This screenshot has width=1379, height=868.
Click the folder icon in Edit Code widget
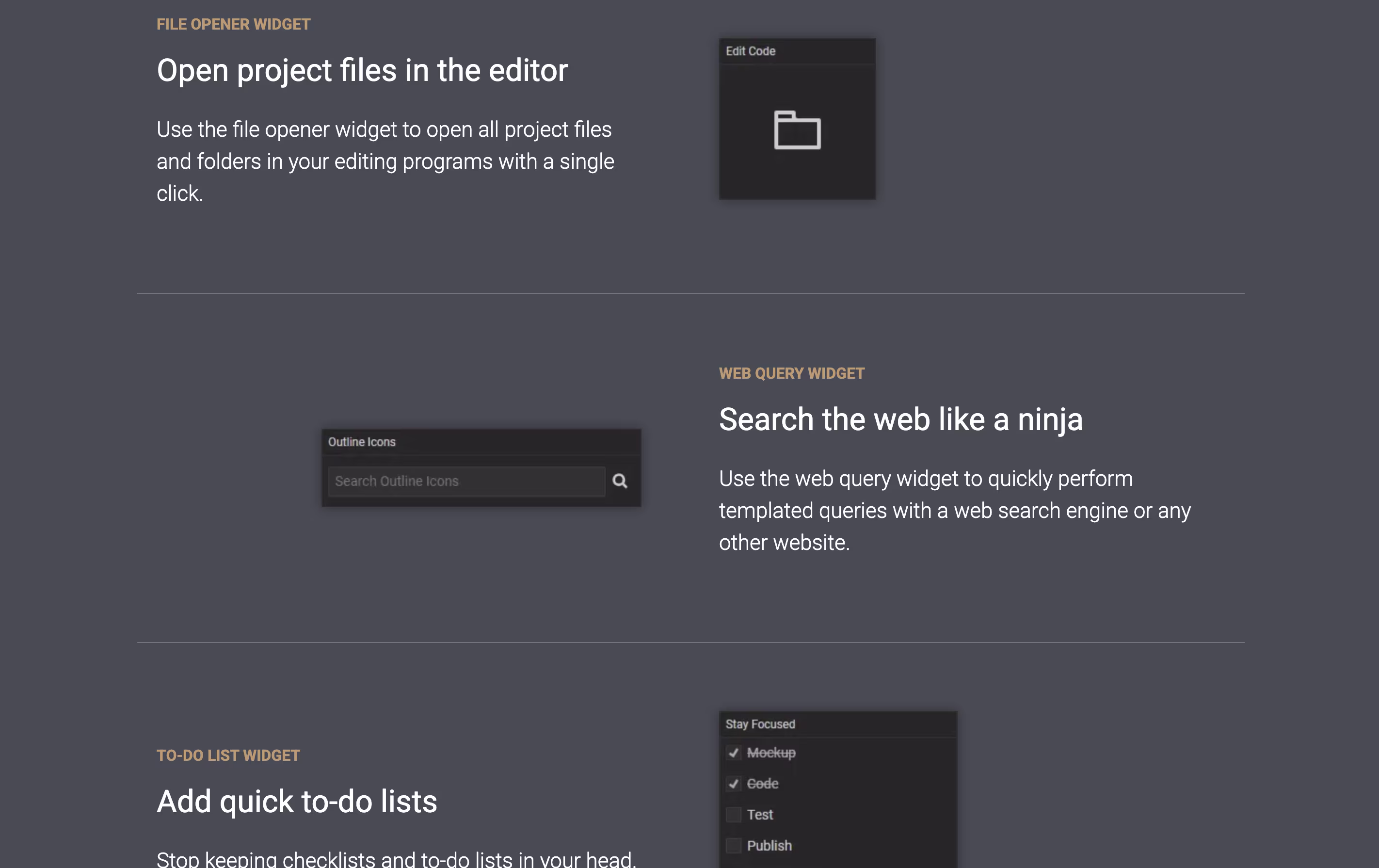point(797,130)
